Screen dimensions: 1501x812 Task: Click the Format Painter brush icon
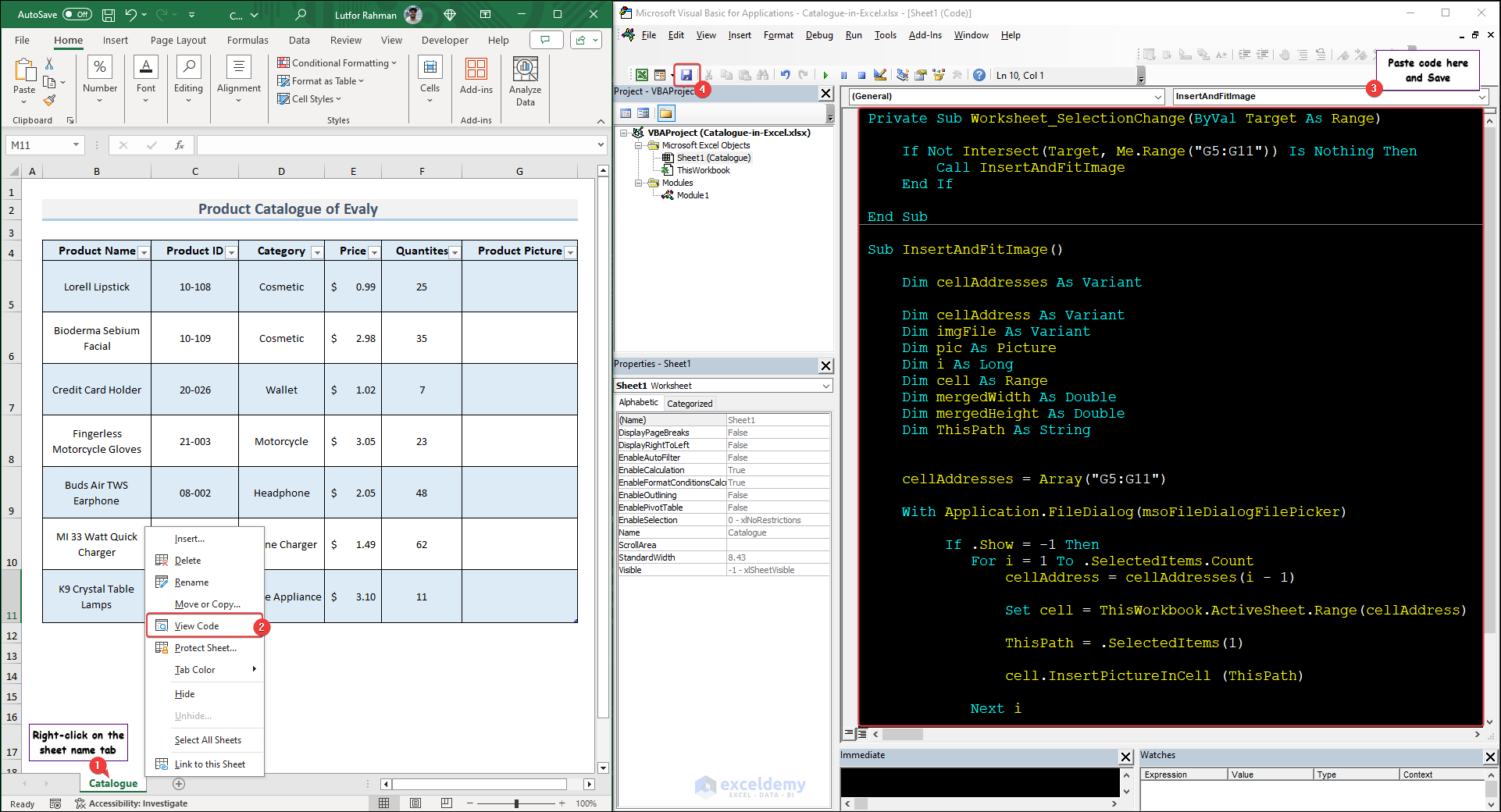pos(49,101)
